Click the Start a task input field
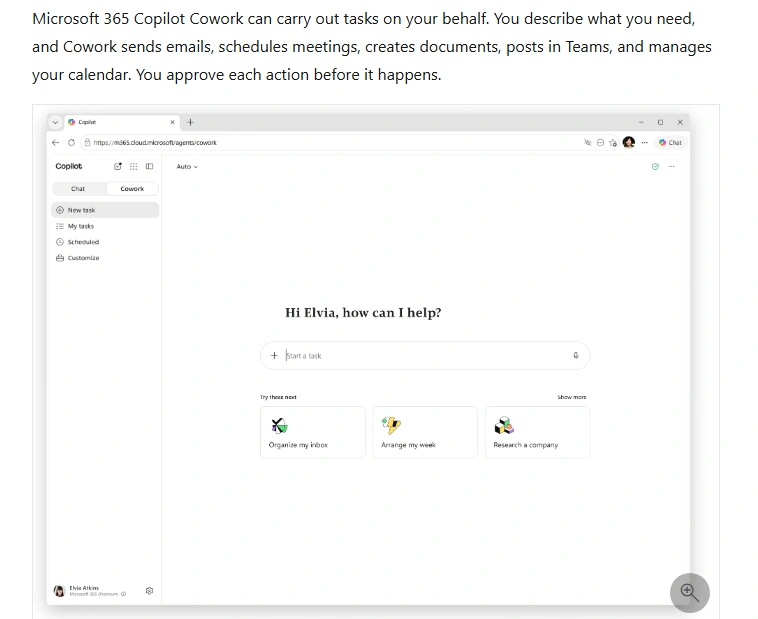The height and width of the screenshot is (619, 758). (425, 355)
